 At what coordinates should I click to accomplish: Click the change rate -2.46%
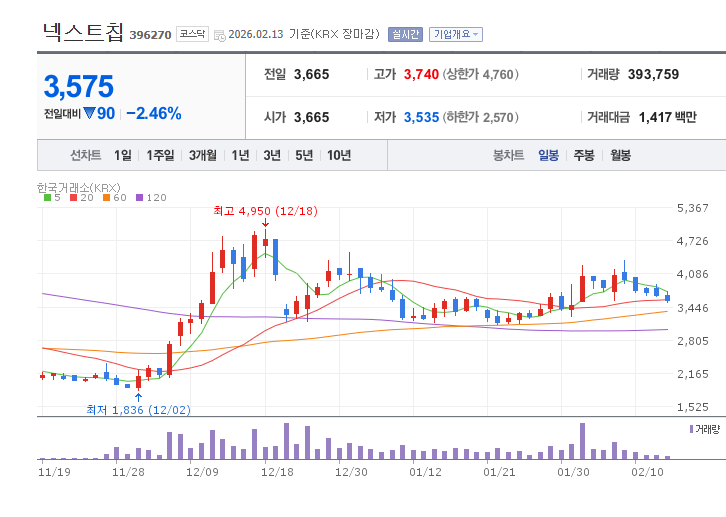coord(153,113)
